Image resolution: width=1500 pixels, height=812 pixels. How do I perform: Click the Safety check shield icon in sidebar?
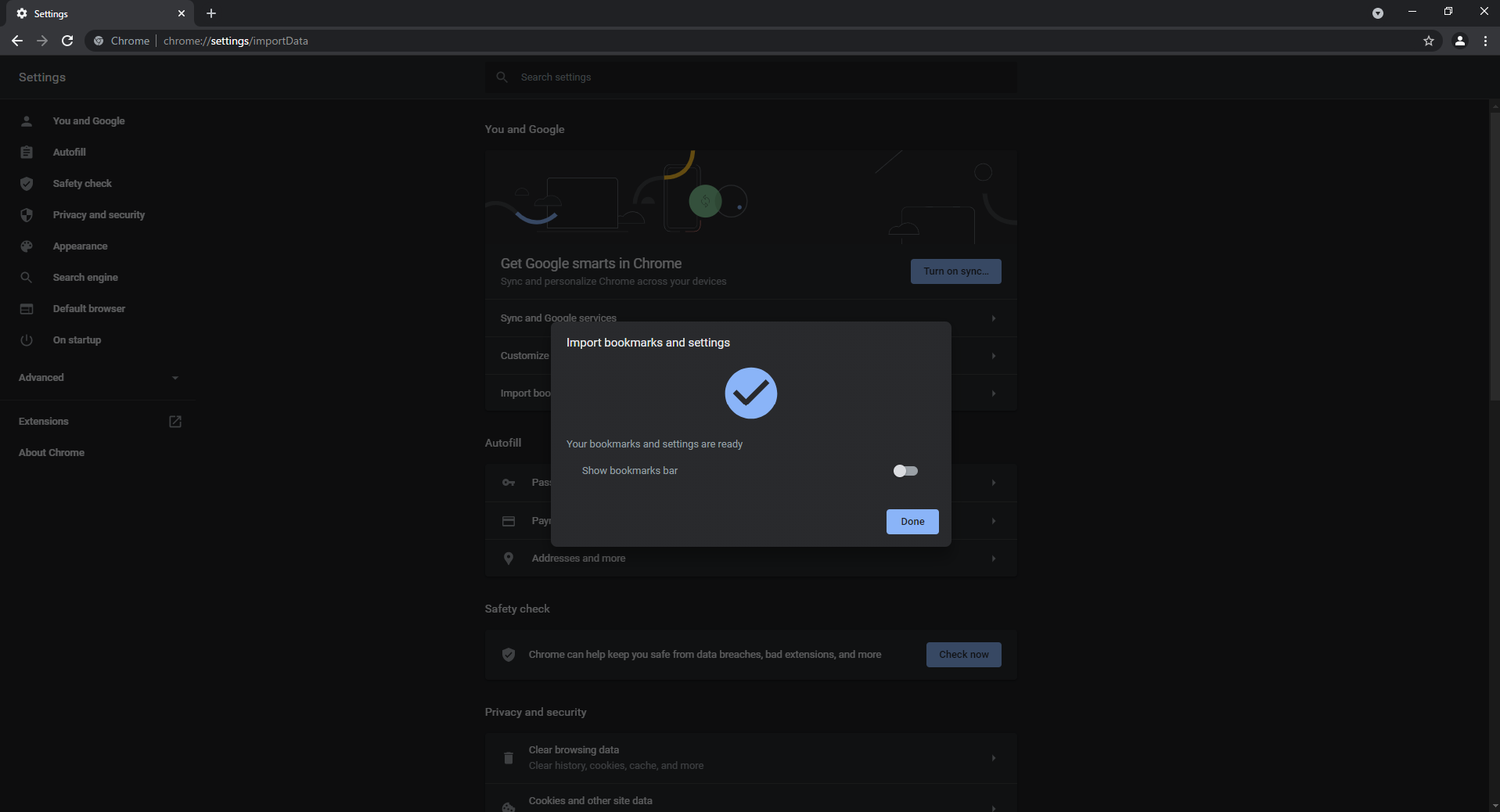(27, 184)
